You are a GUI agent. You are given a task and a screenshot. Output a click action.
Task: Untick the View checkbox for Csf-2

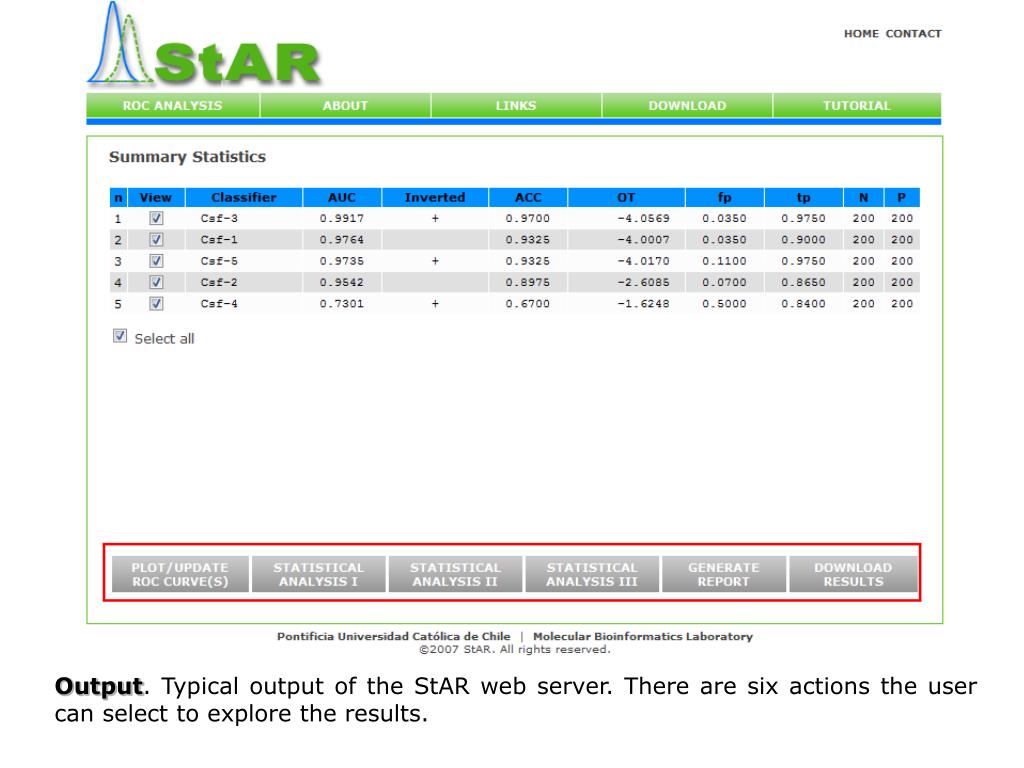pyautogui.click(x=156, y=282)
